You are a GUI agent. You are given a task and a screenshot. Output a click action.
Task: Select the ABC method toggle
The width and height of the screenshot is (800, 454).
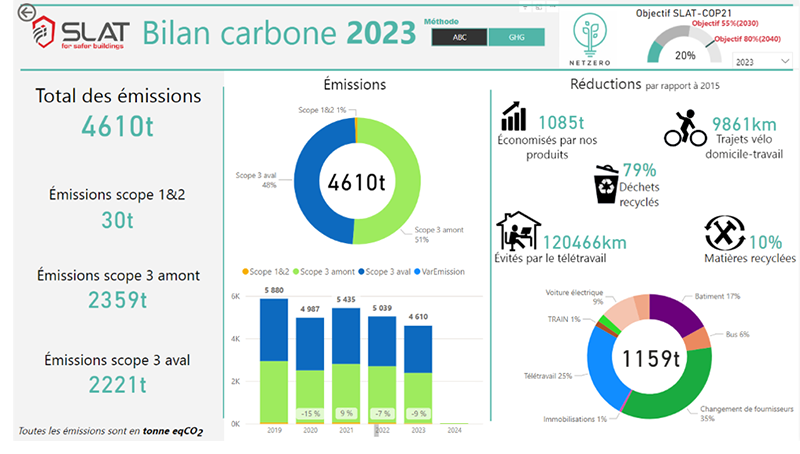tap(459, 37)
